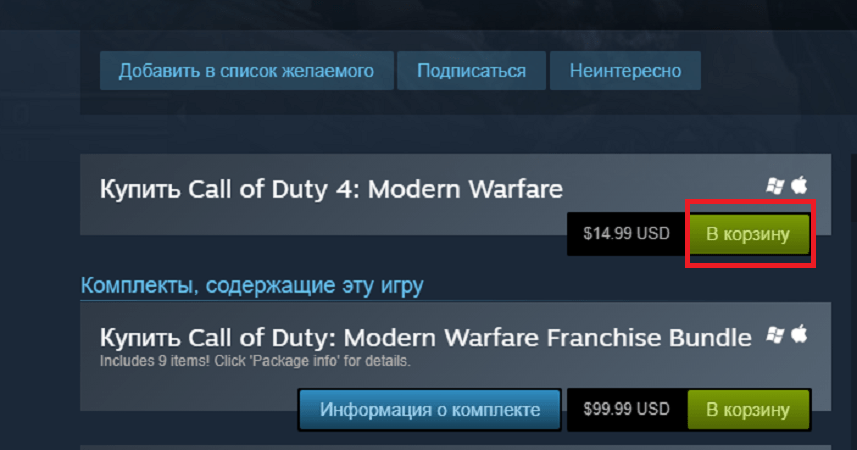Click the $14.99 USD price label
This screenshot has width=857, height=450.
click(626, 234)
